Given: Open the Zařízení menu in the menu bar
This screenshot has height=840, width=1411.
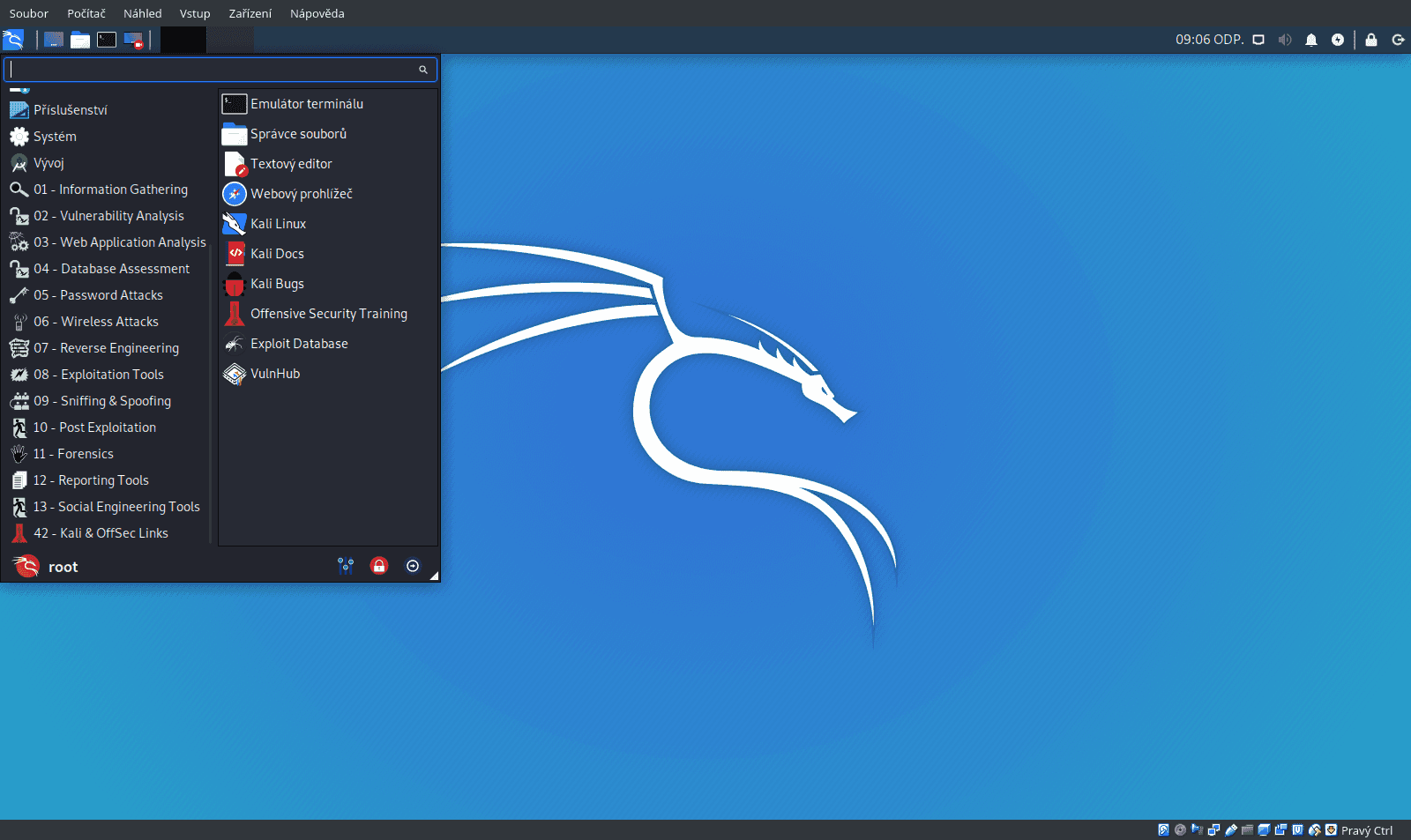Looking at the screenshot, I should (x=250, y=13).
